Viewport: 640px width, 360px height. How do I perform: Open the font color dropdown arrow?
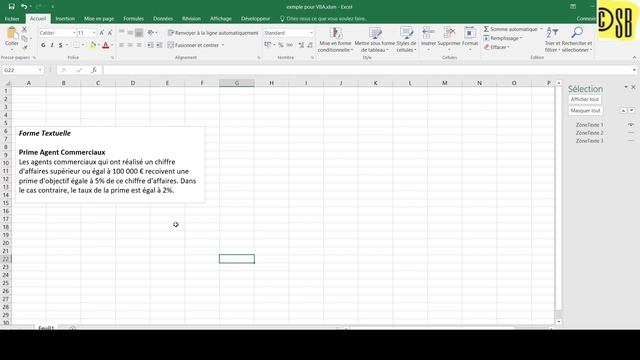pos(112,45)
